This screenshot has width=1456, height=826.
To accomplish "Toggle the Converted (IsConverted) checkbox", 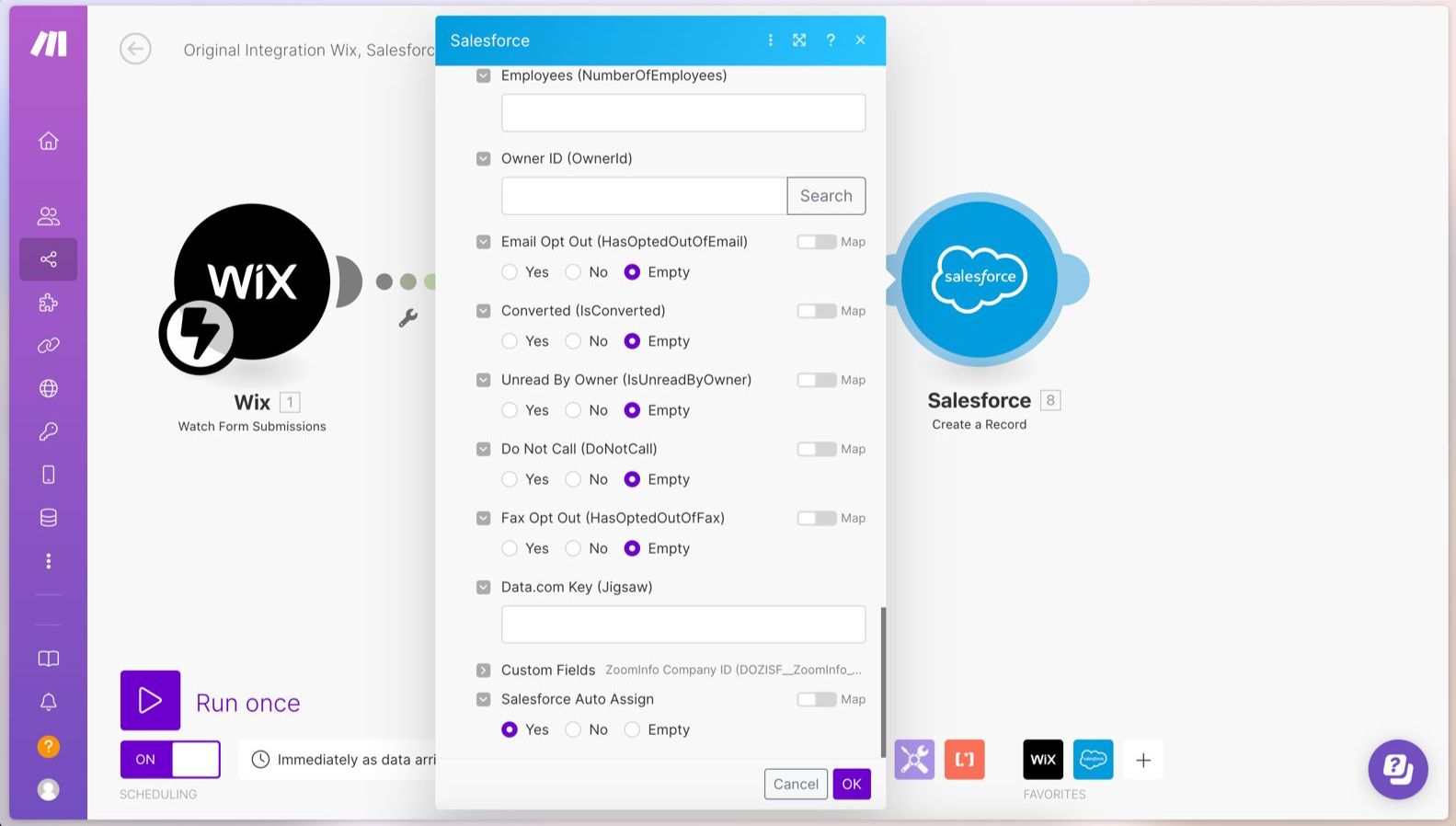I will [483, 311].
